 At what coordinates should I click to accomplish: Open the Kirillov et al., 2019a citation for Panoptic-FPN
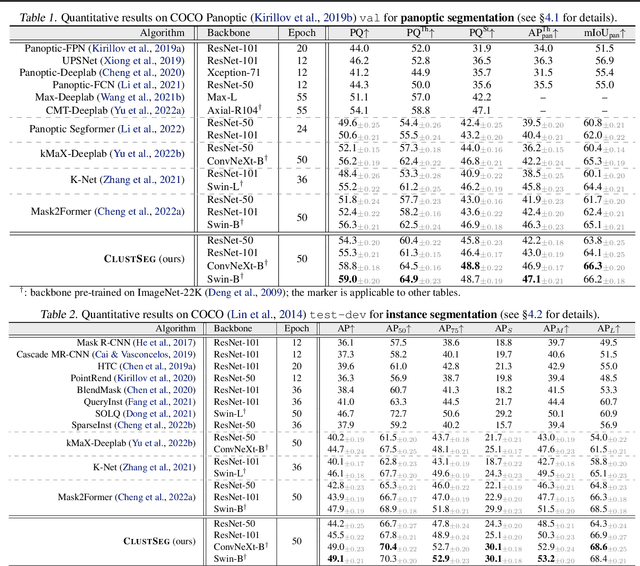pos(141,49)
